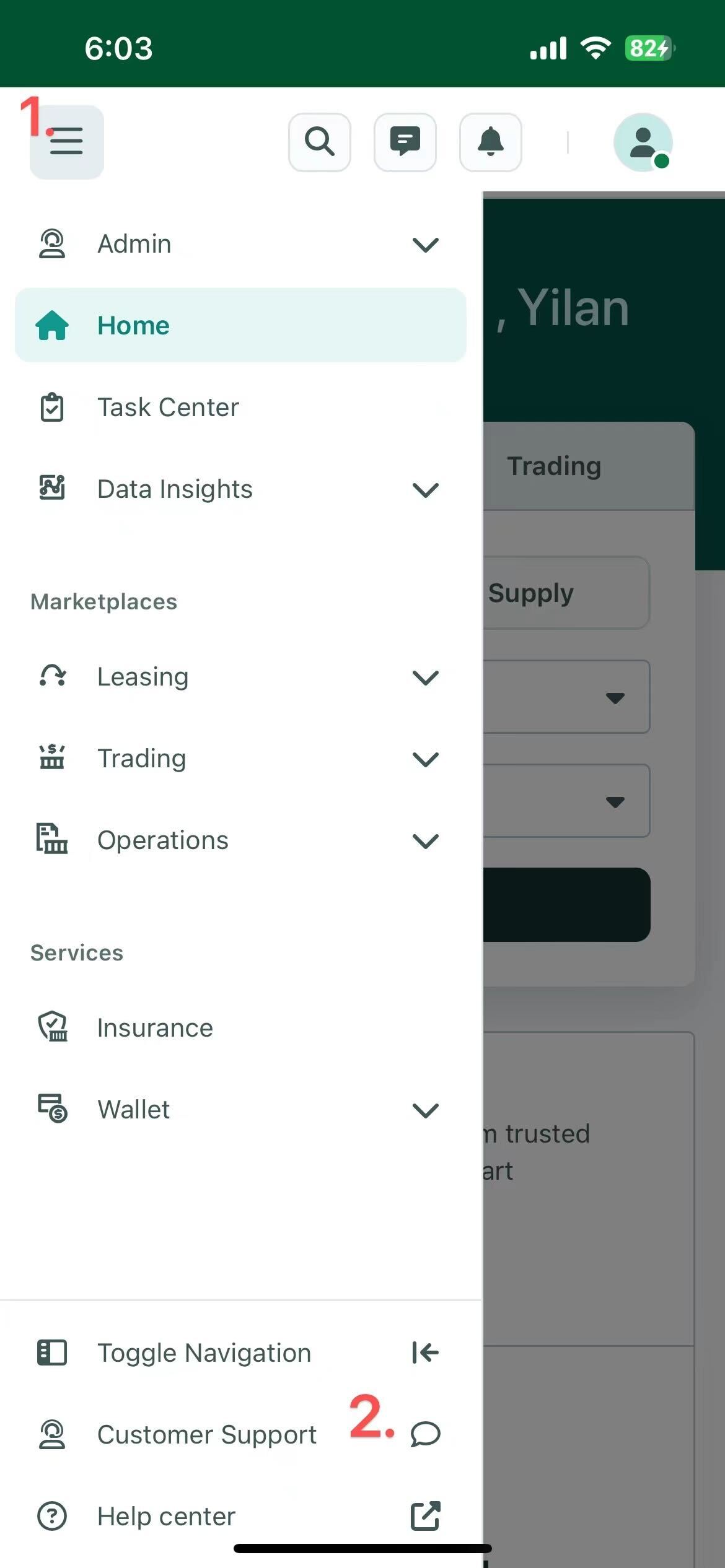The width and height of the screenshot is (725, 1568).
Task: Select Home in sidebar
Action: (240, 325)
